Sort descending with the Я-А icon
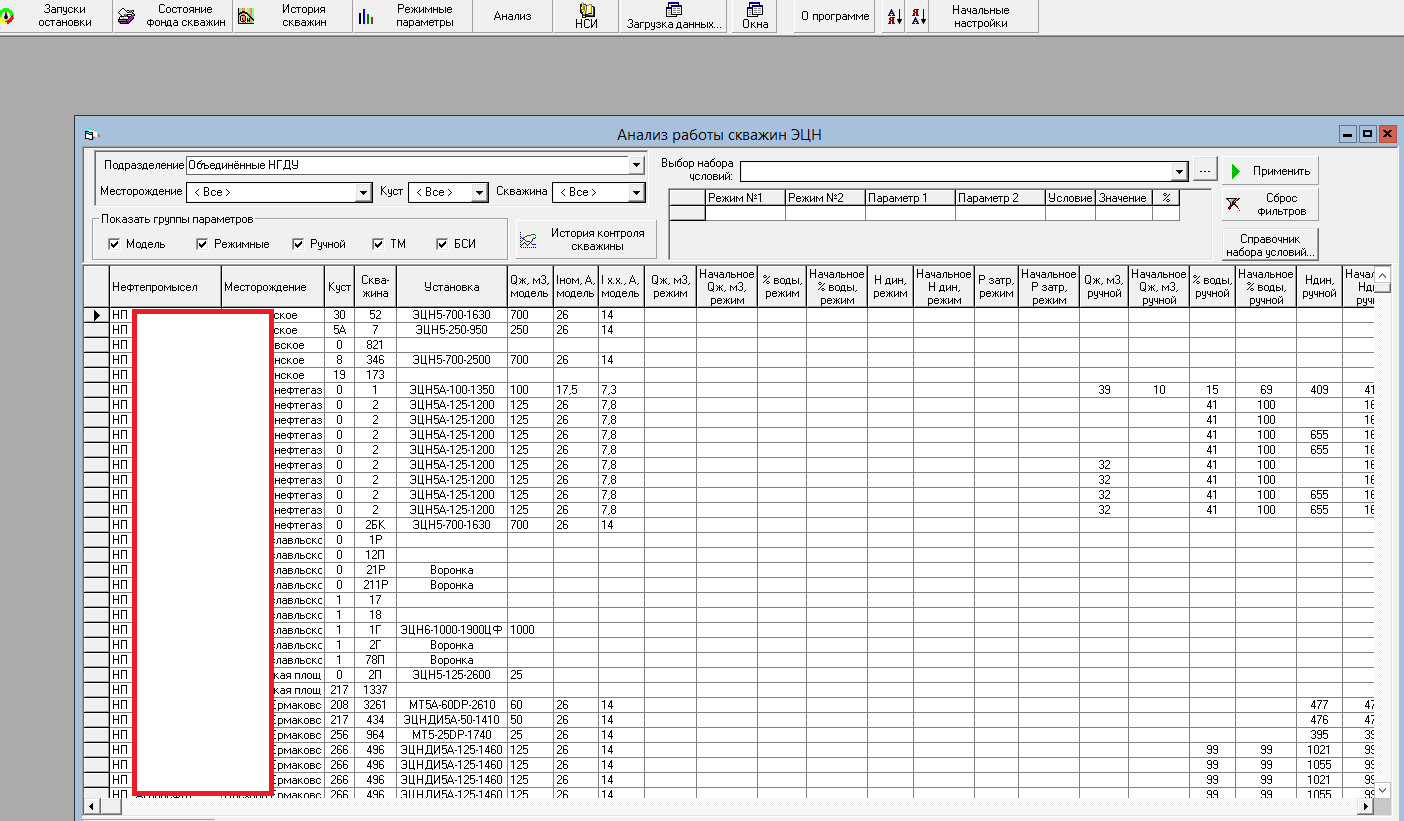1404x821 pixels. [x=918, y=16]
